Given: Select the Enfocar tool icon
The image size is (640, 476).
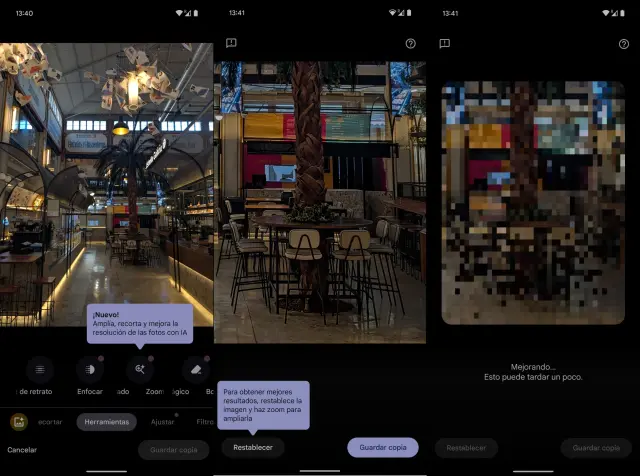Looking at the screenshot, I should coord(90,369).
